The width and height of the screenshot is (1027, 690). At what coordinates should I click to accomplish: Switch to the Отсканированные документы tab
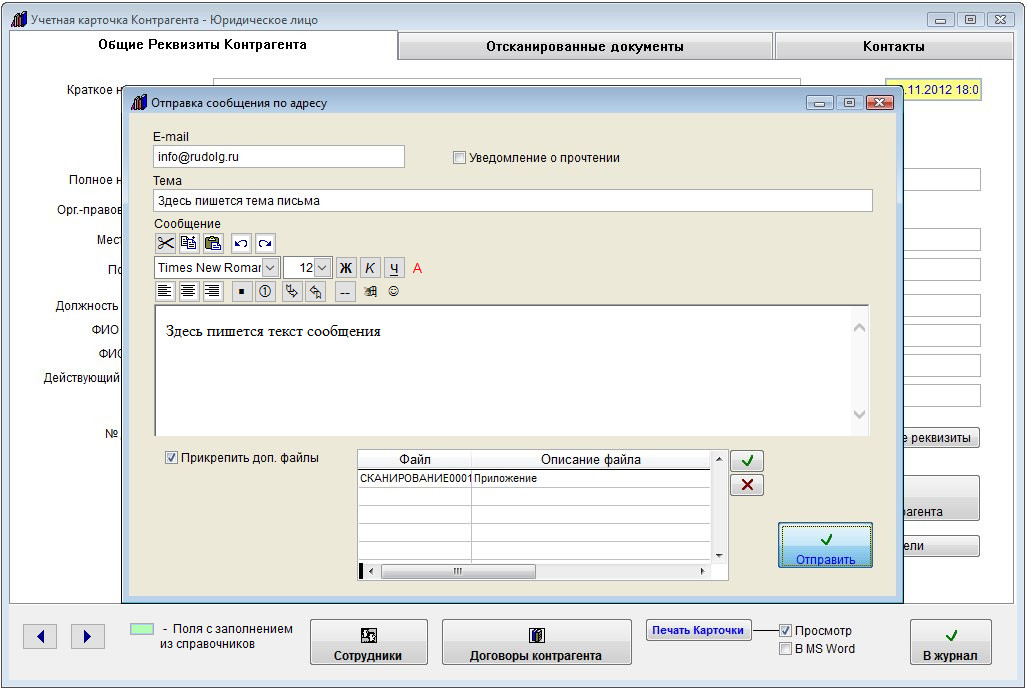coord(584,46)
